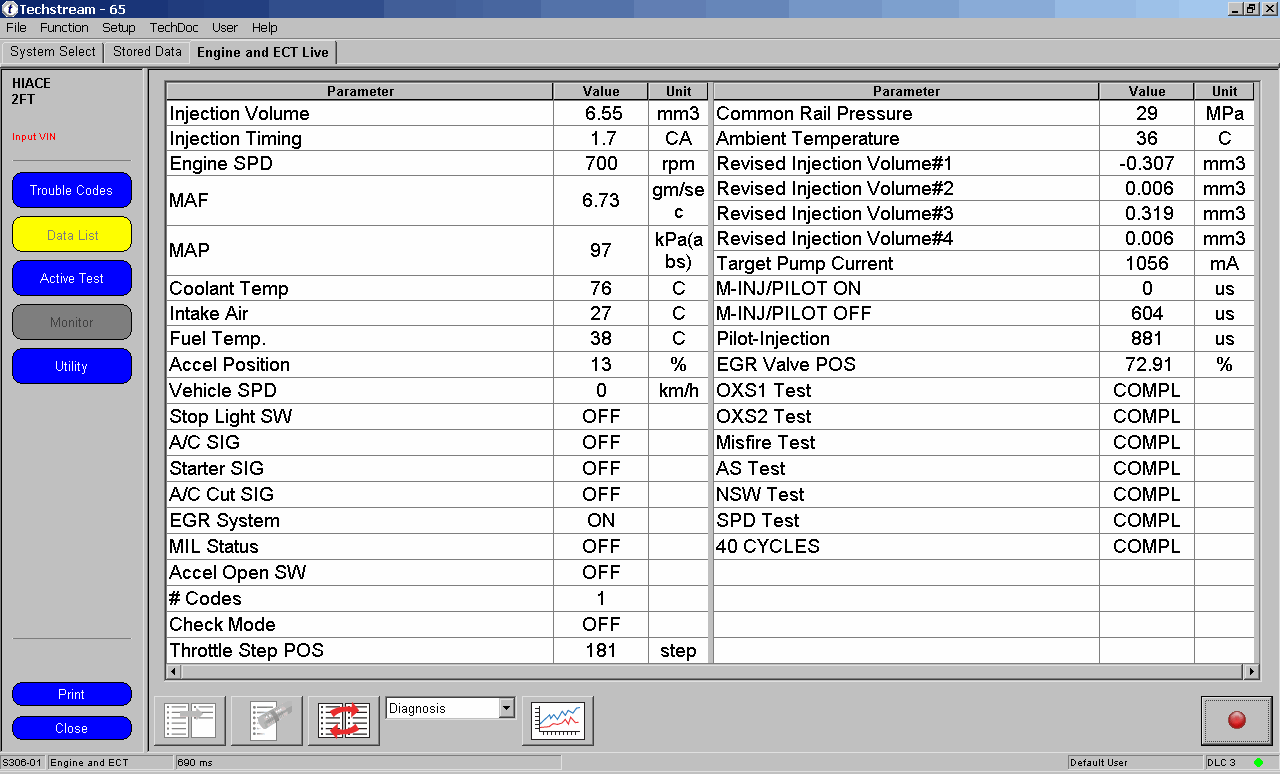Click the 1056 pump current value
Screen dimensions: 1280x774
1147,263
